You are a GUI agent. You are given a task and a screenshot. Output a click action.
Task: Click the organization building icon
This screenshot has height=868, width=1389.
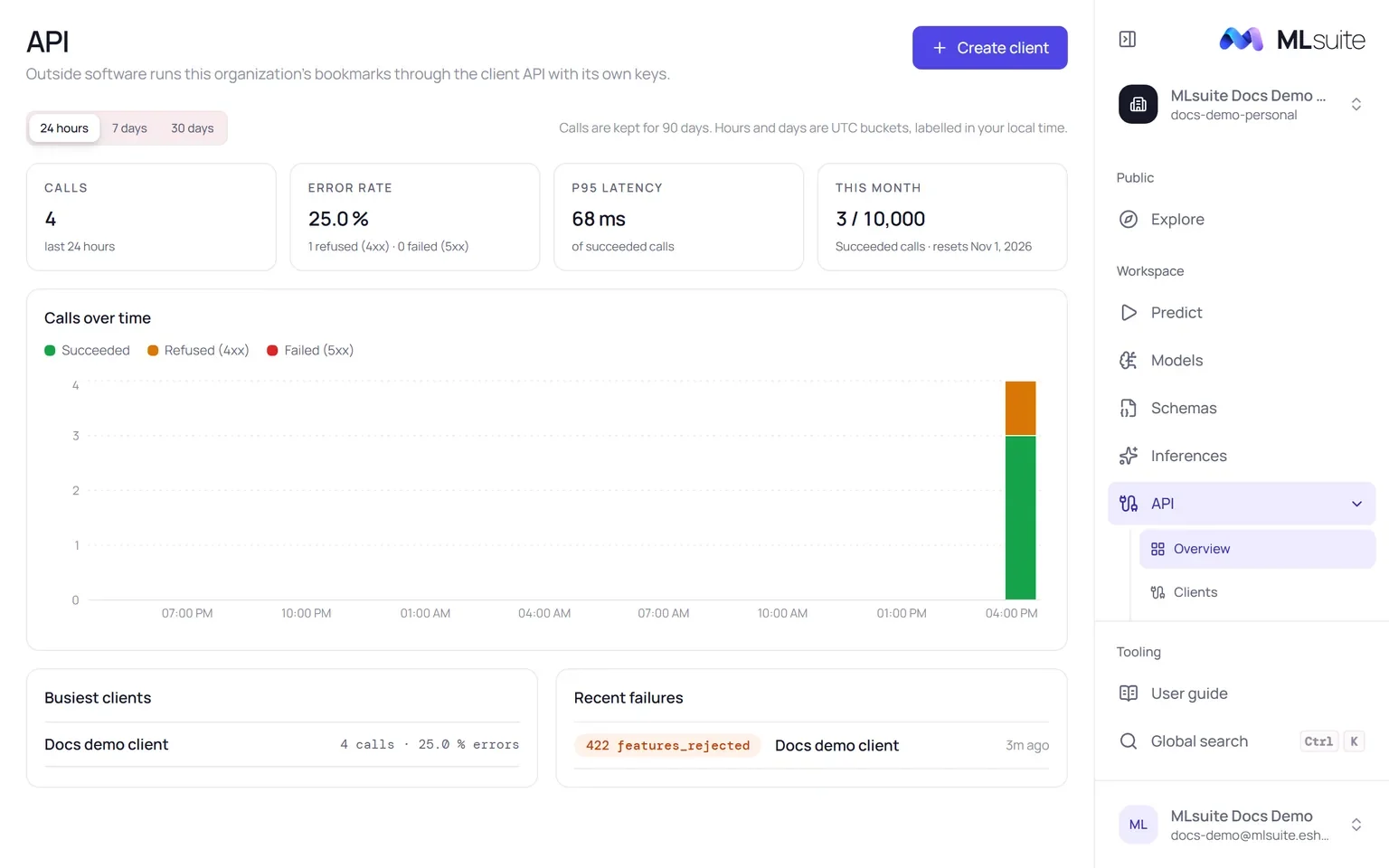(1138, 104)
